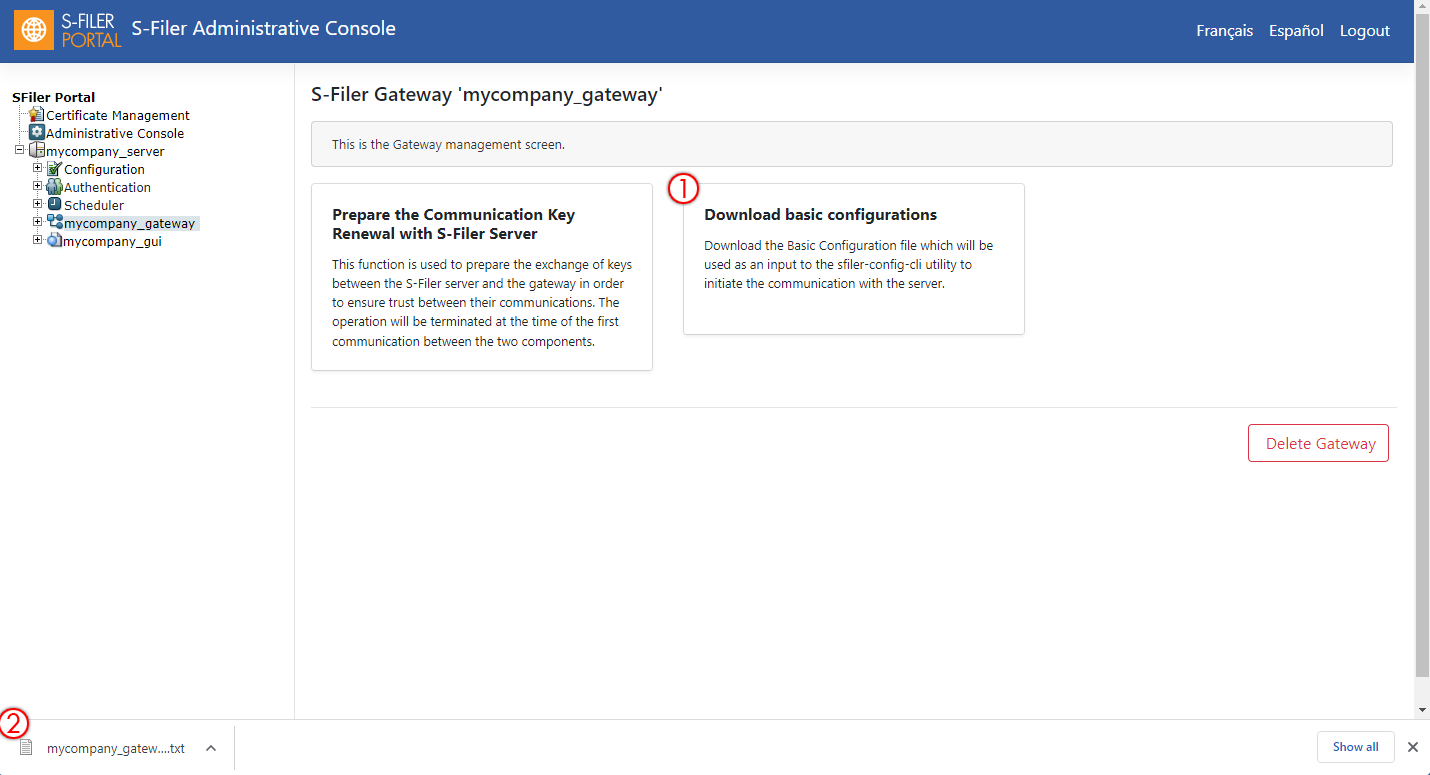Expand the Scheduler tree node
Viewport: 1430px width, 775px height.
pos(38,204)
